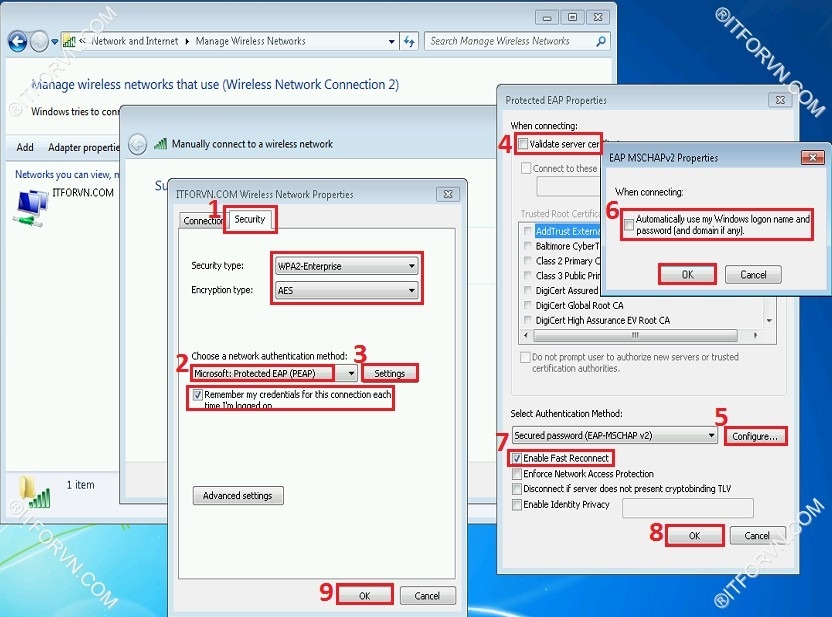Viewport: 832px width, 617px height.
Task: Close the Protected EAP Properties dialog
Action: (780, 100)
